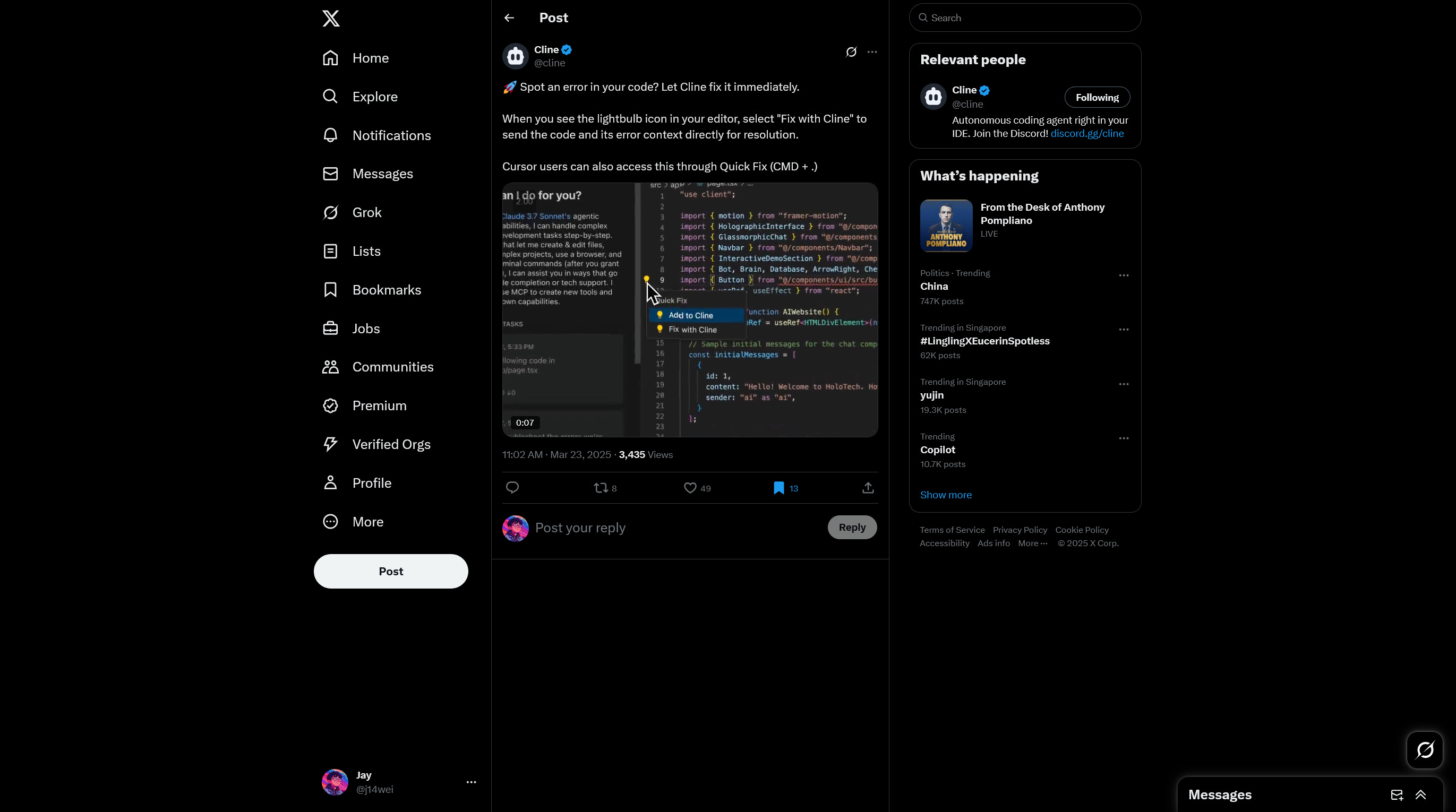This screenshot has height=812, width=1456.
Task: Click the verified badge next to Cline
Action: 567,50
